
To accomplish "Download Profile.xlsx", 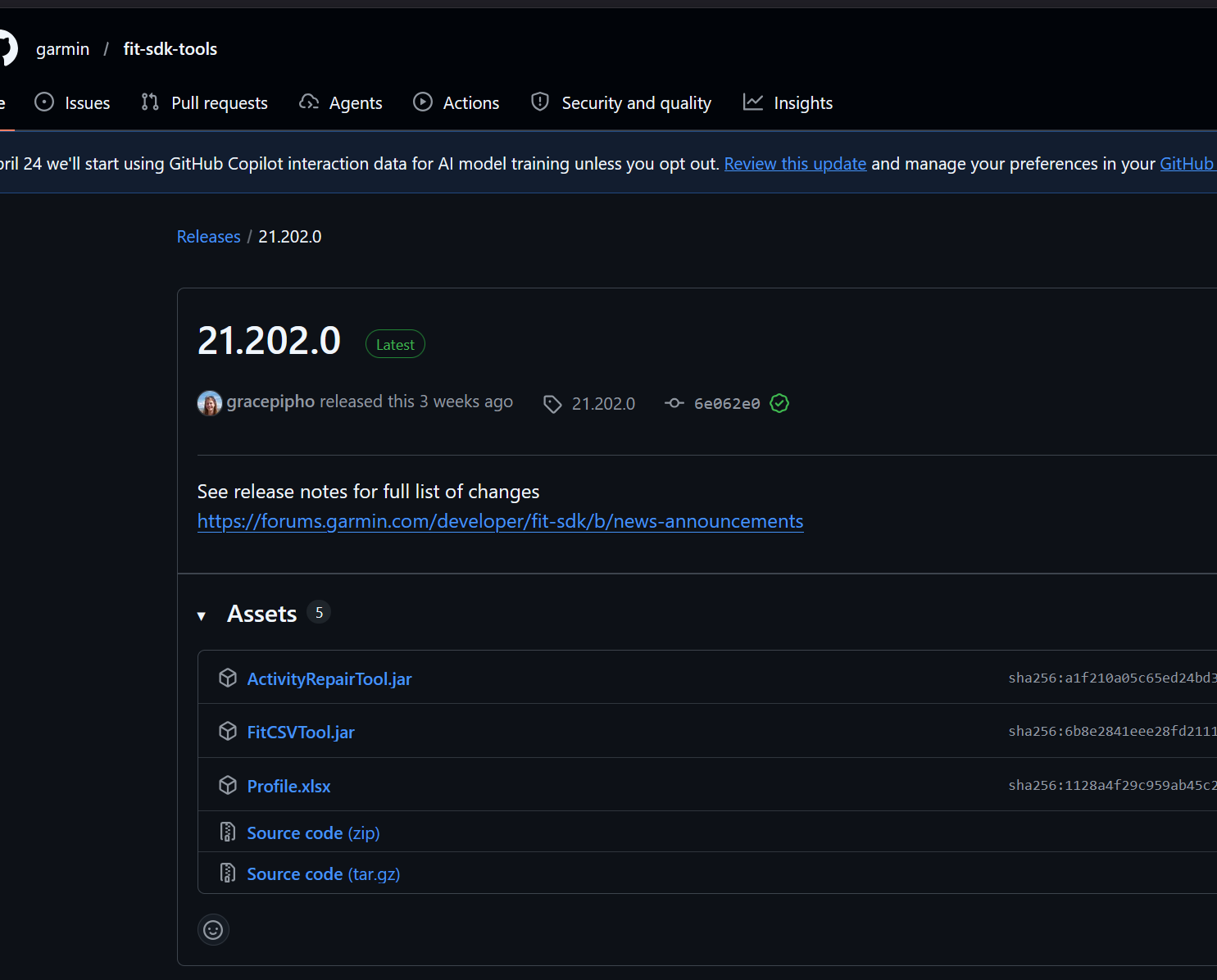I will (289, 787).
